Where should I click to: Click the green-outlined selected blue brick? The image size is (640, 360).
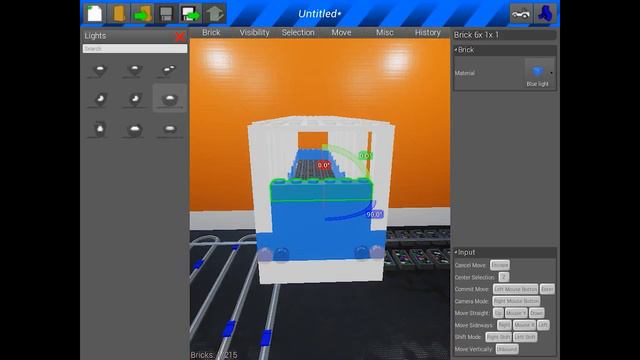point(321,190)
